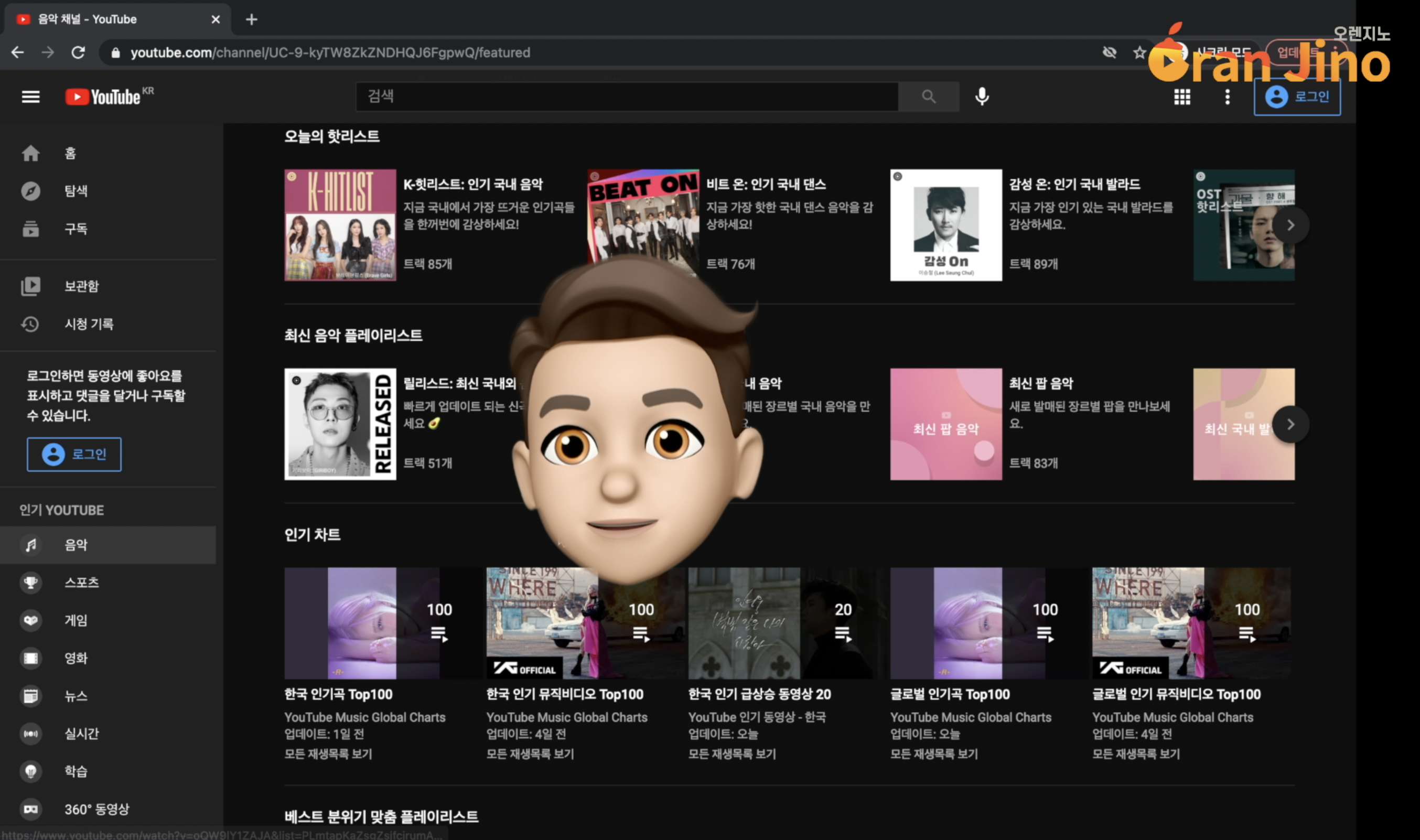Click the 검색 search input field
The image size is (1420, 840).
(627, 97)
